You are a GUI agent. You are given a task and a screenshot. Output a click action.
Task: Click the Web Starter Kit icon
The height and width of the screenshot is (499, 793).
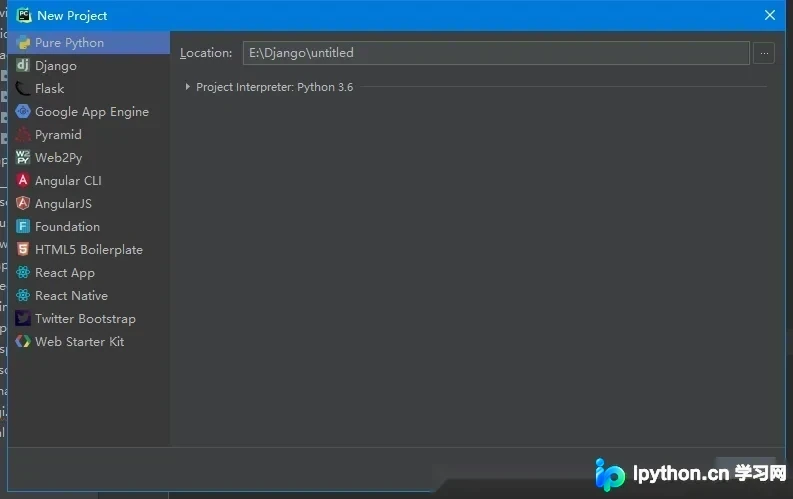[x=23, y=341]
